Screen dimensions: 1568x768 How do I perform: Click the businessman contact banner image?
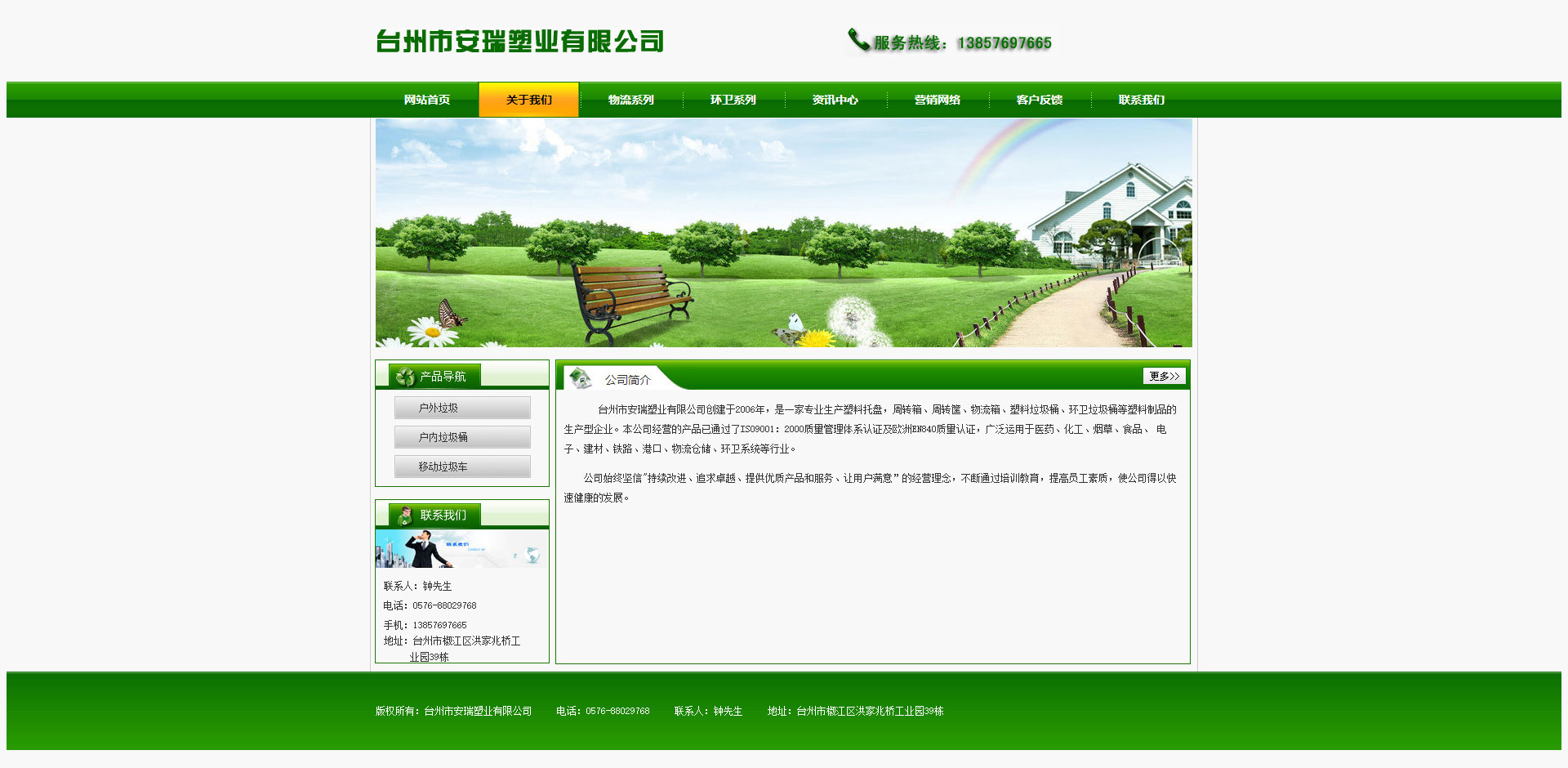461,549
